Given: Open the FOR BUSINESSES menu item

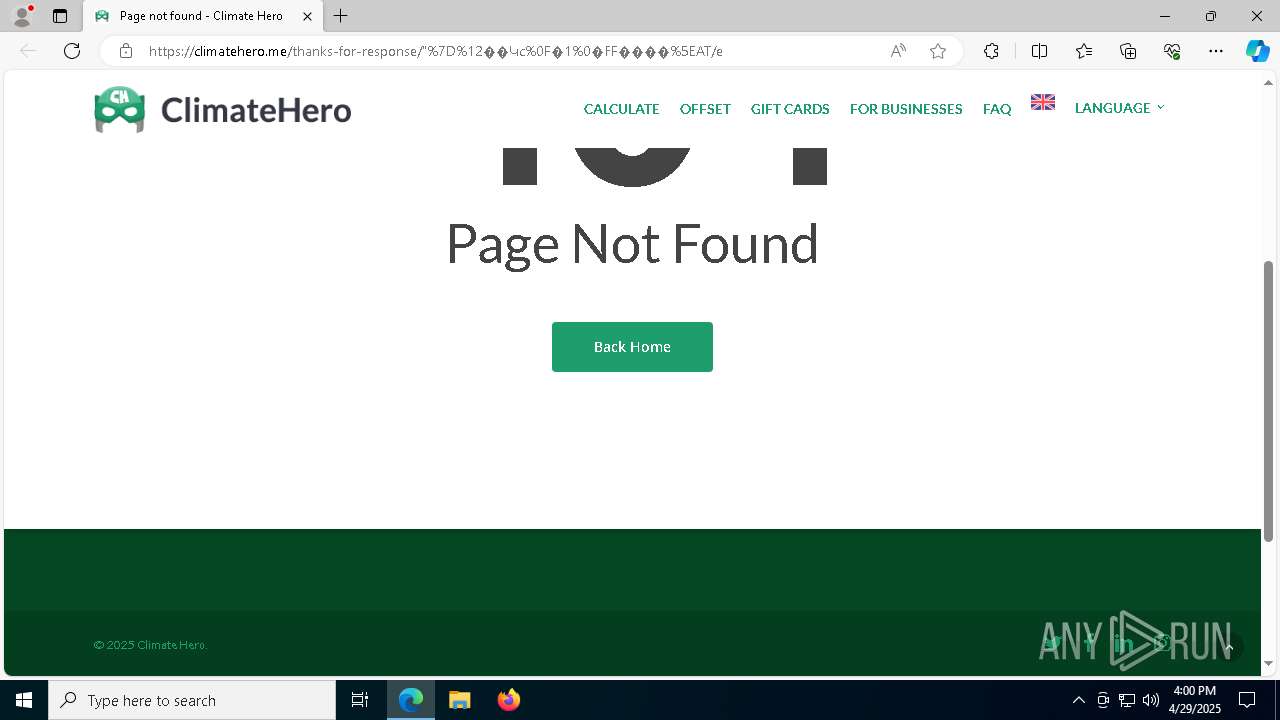Looking at the screenshot, I should [x=906, y=109].
